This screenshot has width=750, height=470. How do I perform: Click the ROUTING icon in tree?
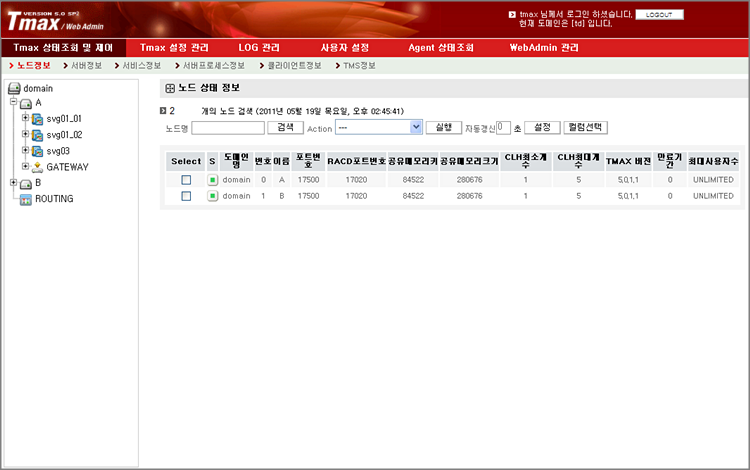point(26,200)
